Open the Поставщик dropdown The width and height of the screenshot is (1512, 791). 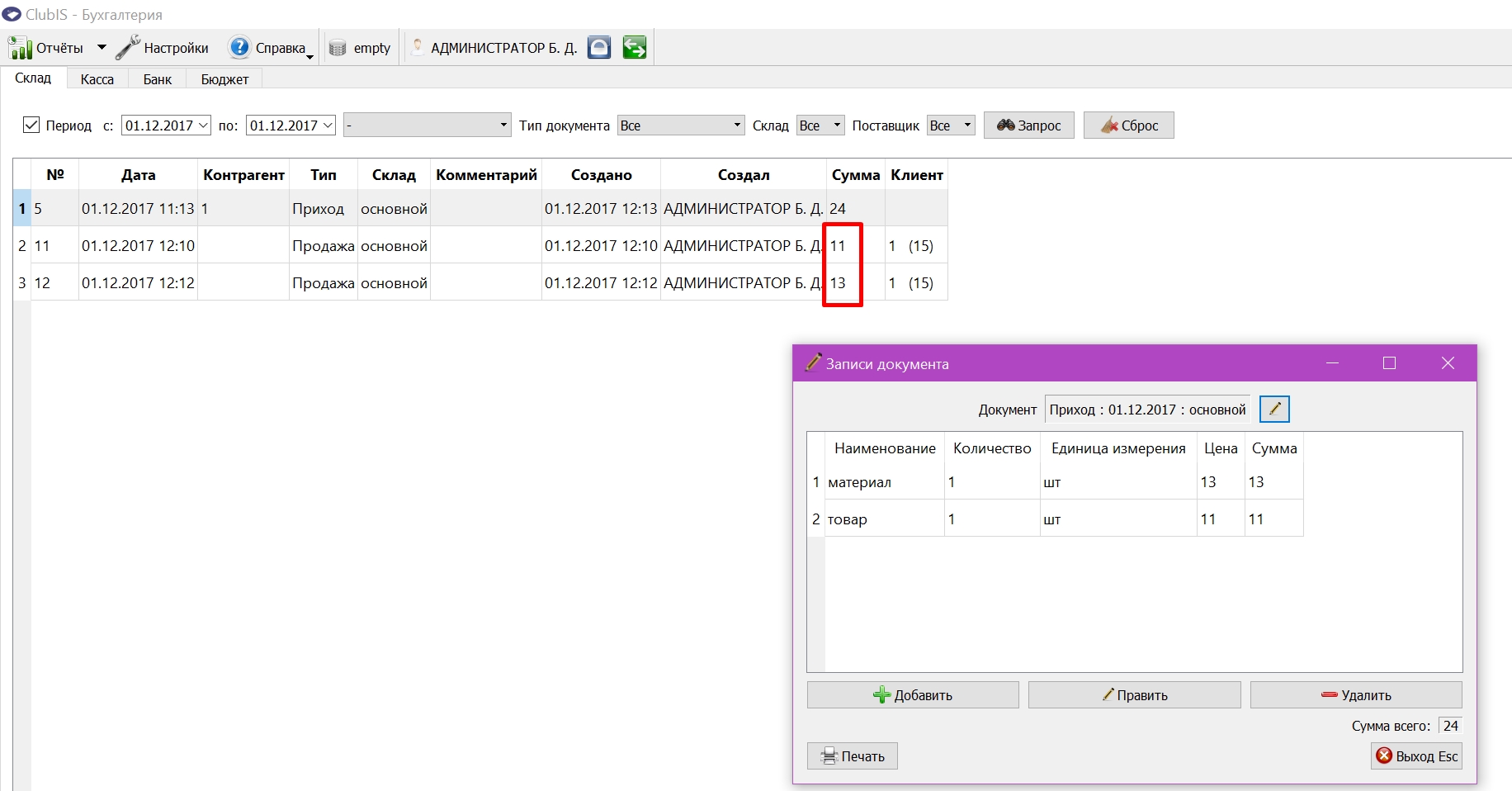951,126
